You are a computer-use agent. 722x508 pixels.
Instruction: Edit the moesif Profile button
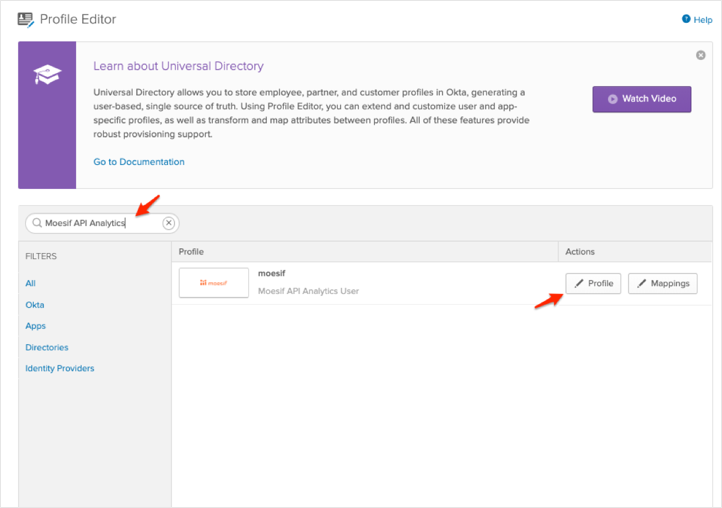[593, 283]
